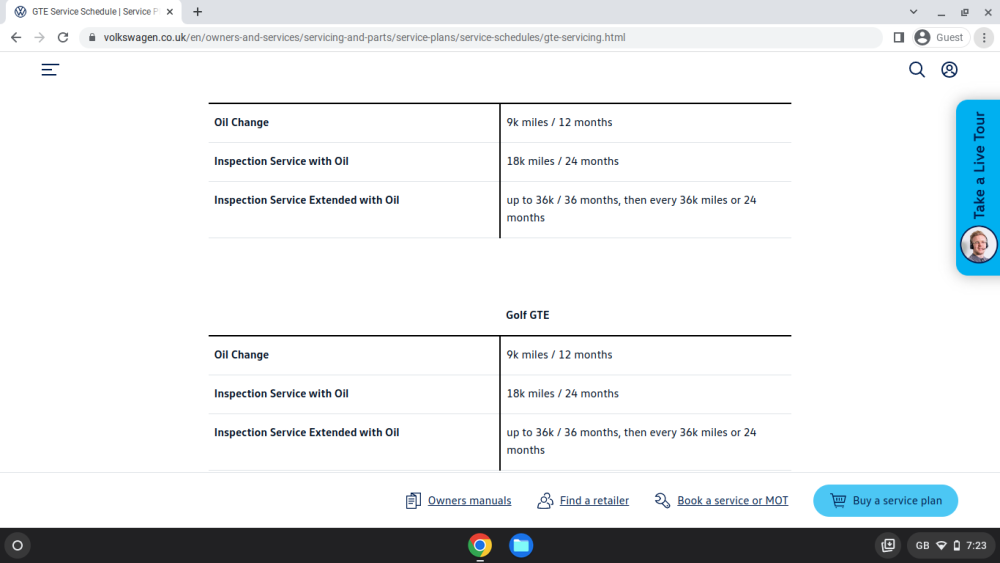1000x563 pixels.
Task: Expand the tab search chevron
Action: pos(913,11)
